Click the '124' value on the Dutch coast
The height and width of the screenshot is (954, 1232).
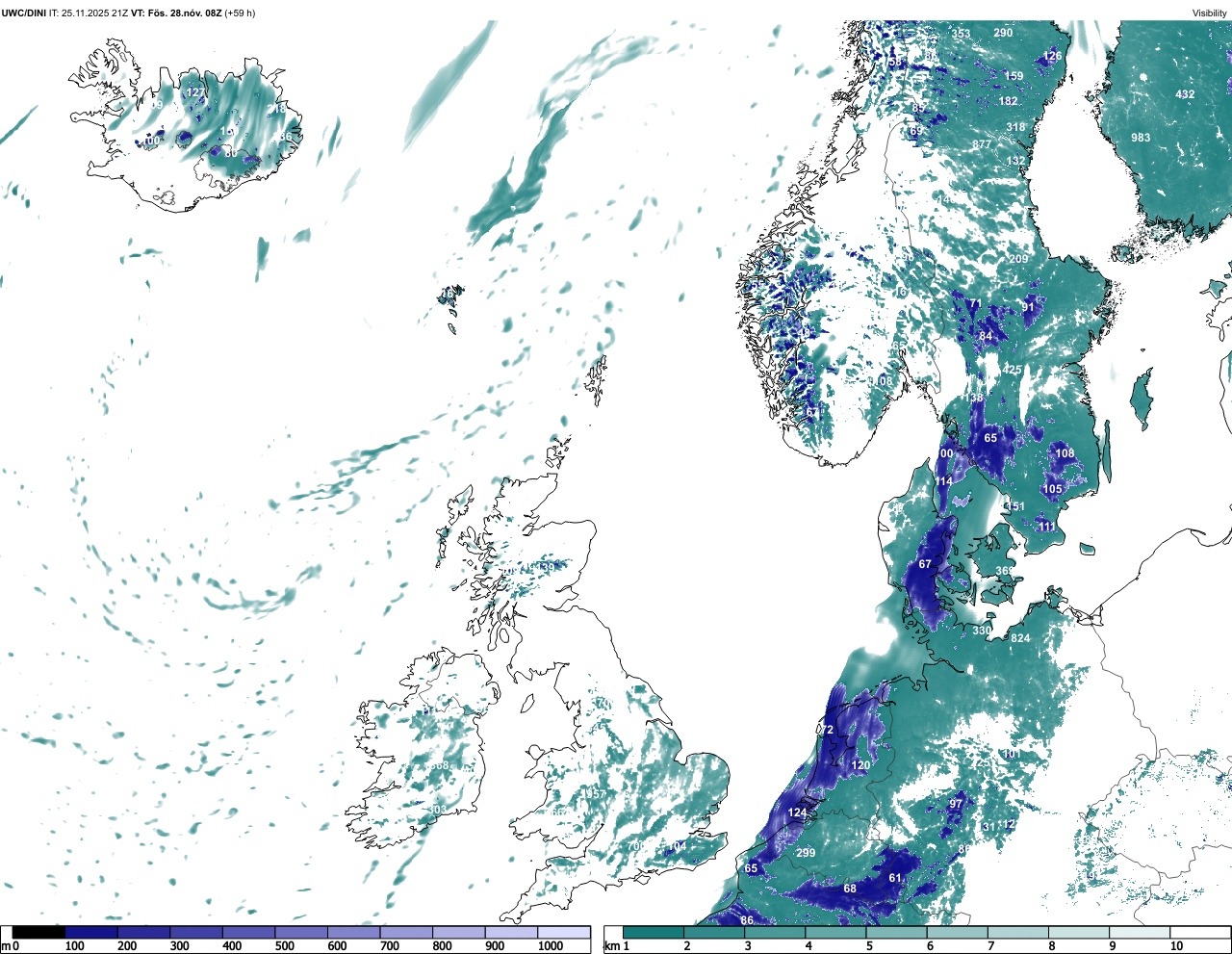(797, 812)
